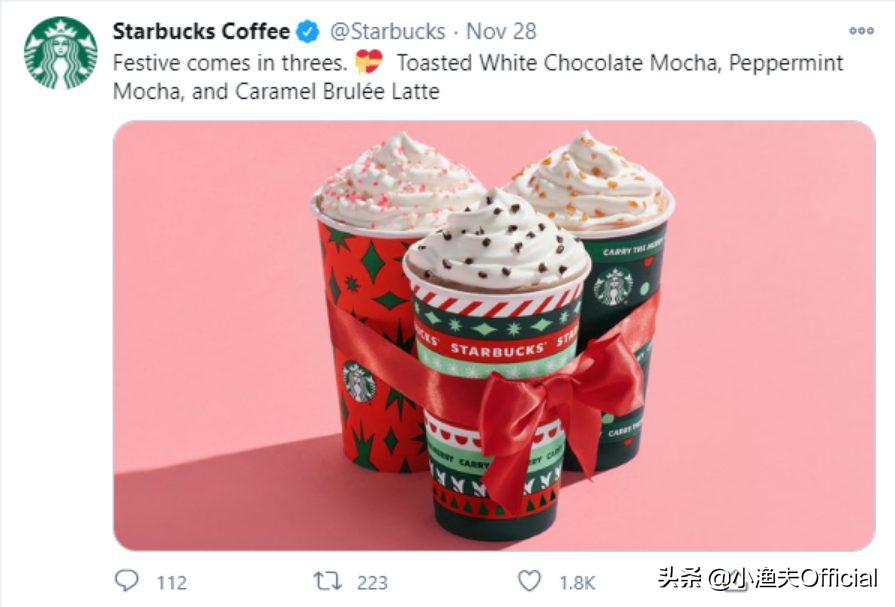Click the reply speech bubble icon

(x=126, y=581)
